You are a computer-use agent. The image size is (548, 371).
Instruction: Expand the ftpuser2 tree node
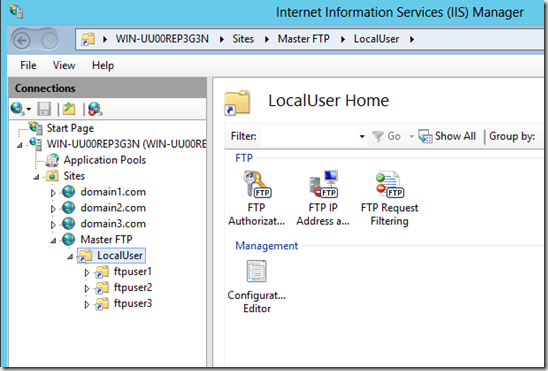coord(87,289)
